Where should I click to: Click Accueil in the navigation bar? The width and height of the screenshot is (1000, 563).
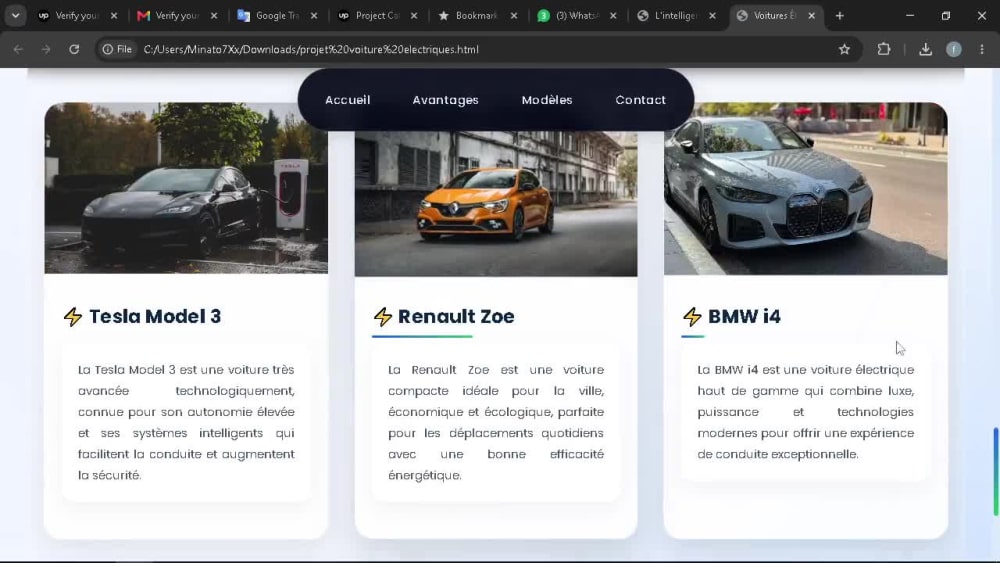348,100
